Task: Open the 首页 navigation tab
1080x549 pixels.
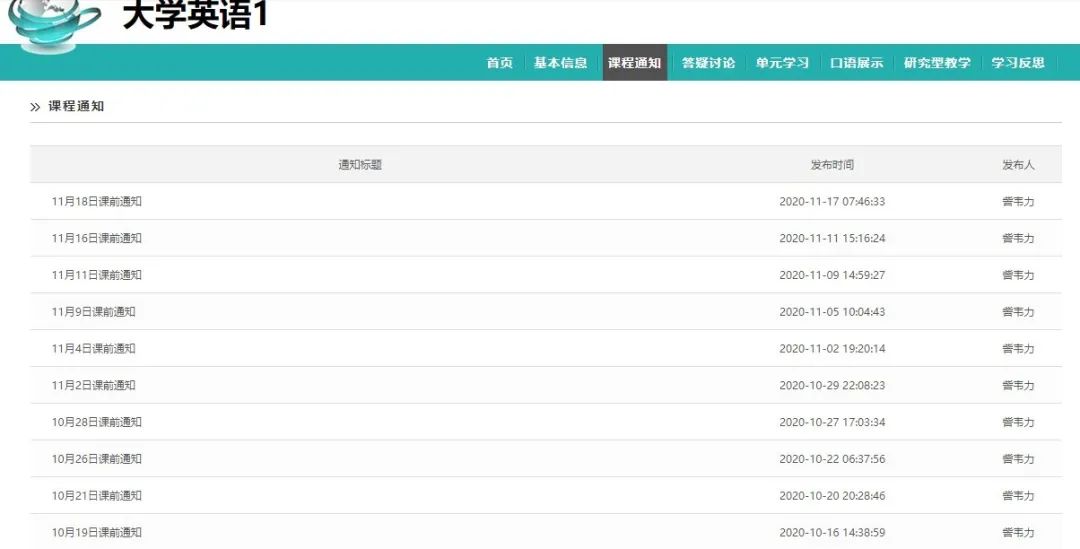Action: pyautogui.click(x=499, y=63)
